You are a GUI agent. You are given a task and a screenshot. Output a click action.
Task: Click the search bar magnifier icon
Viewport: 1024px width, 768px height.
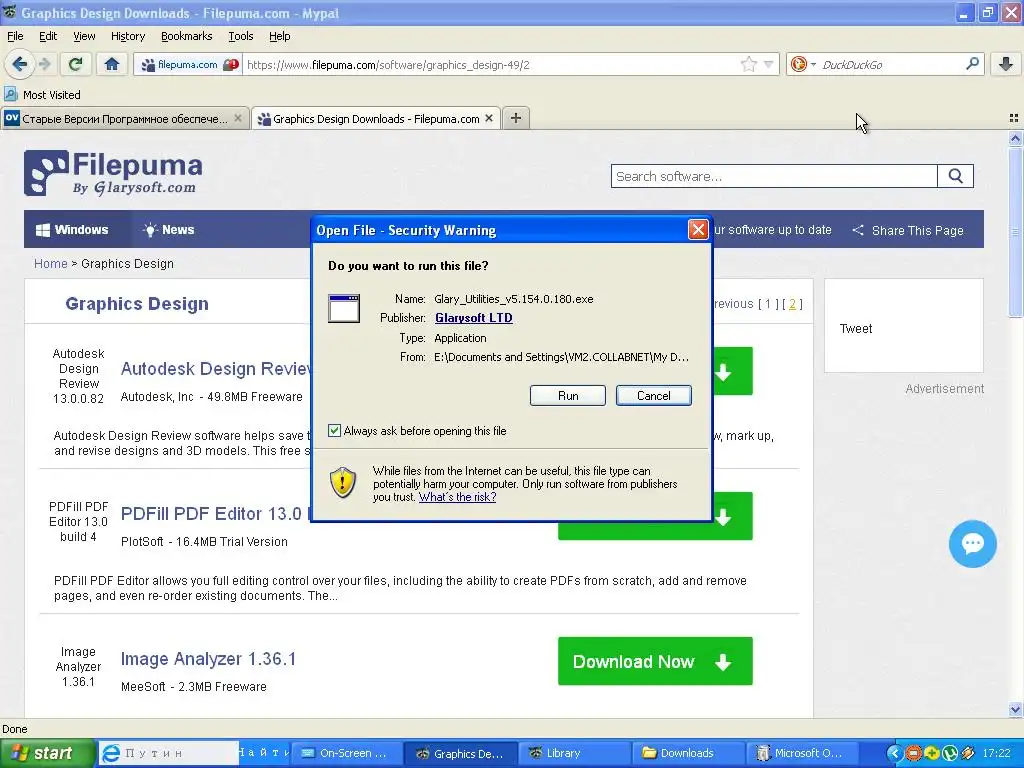[972, 64]
